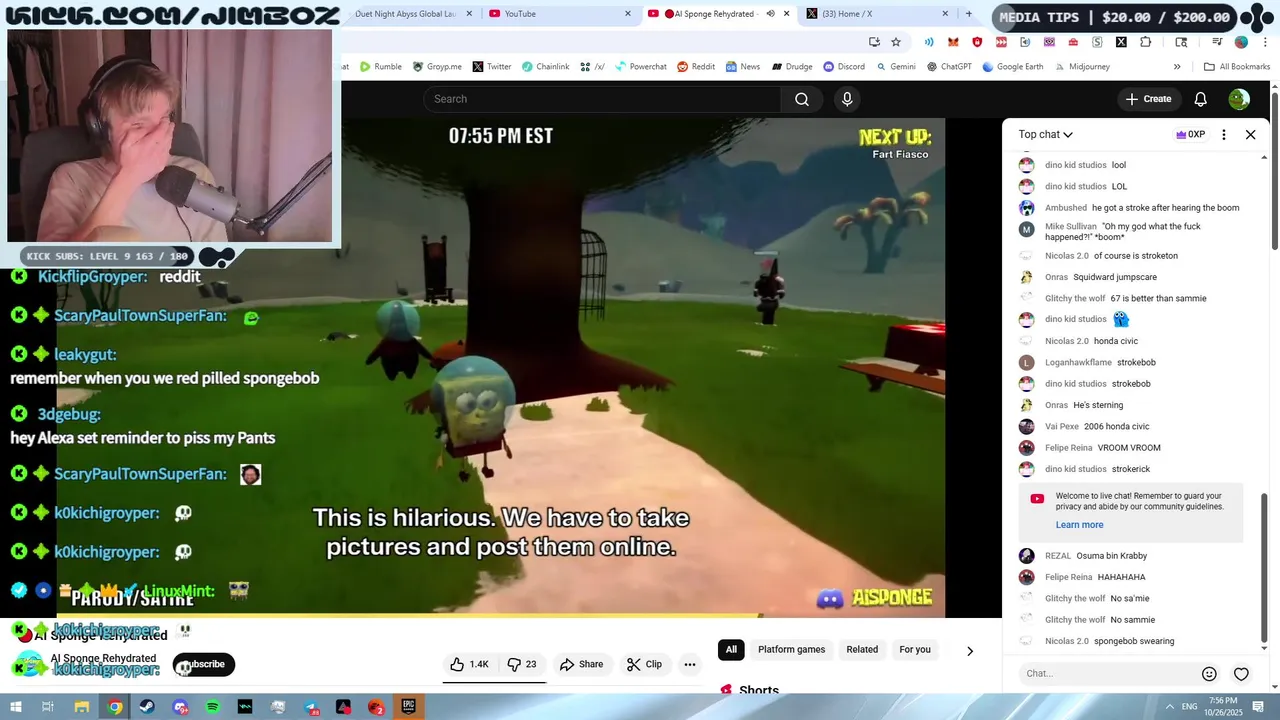1280x720 pixels.
Task: Follow the Learn more link in chat
Action: 1079,525
